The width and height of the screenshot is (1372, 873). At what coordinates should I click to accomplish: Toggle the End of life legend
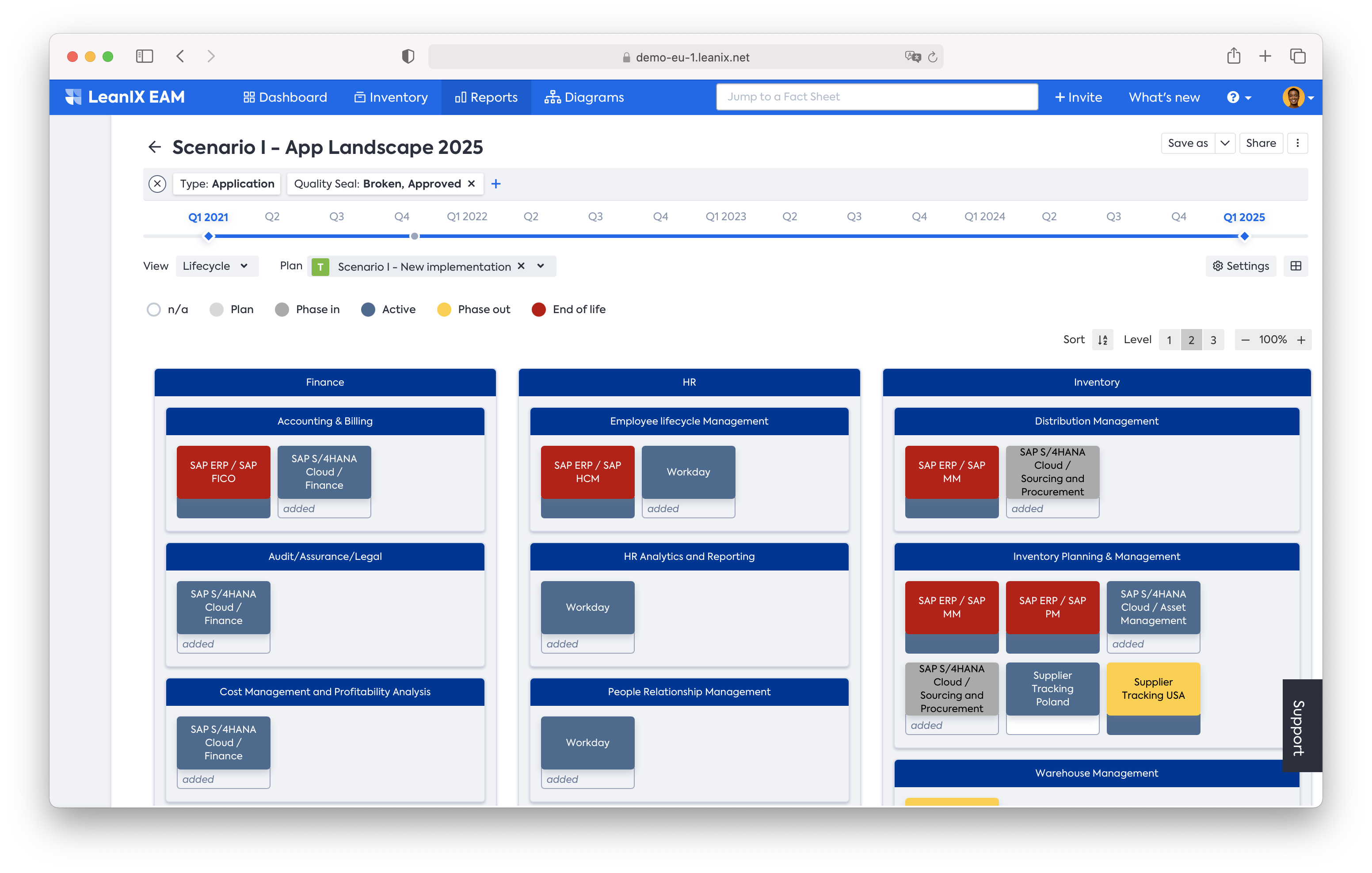[568, 309]
